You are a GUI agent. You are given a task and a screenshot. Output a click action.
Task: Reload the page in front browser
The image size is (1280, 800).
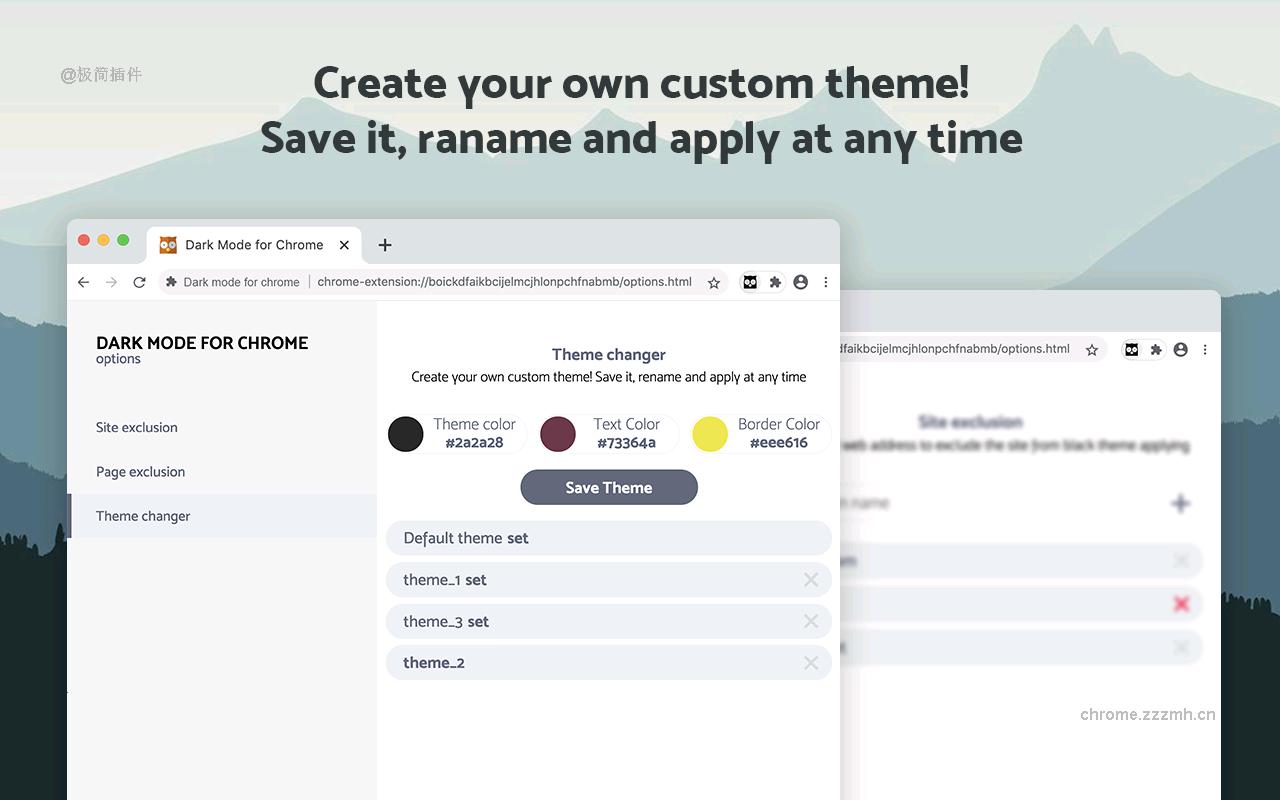(139, 283)
